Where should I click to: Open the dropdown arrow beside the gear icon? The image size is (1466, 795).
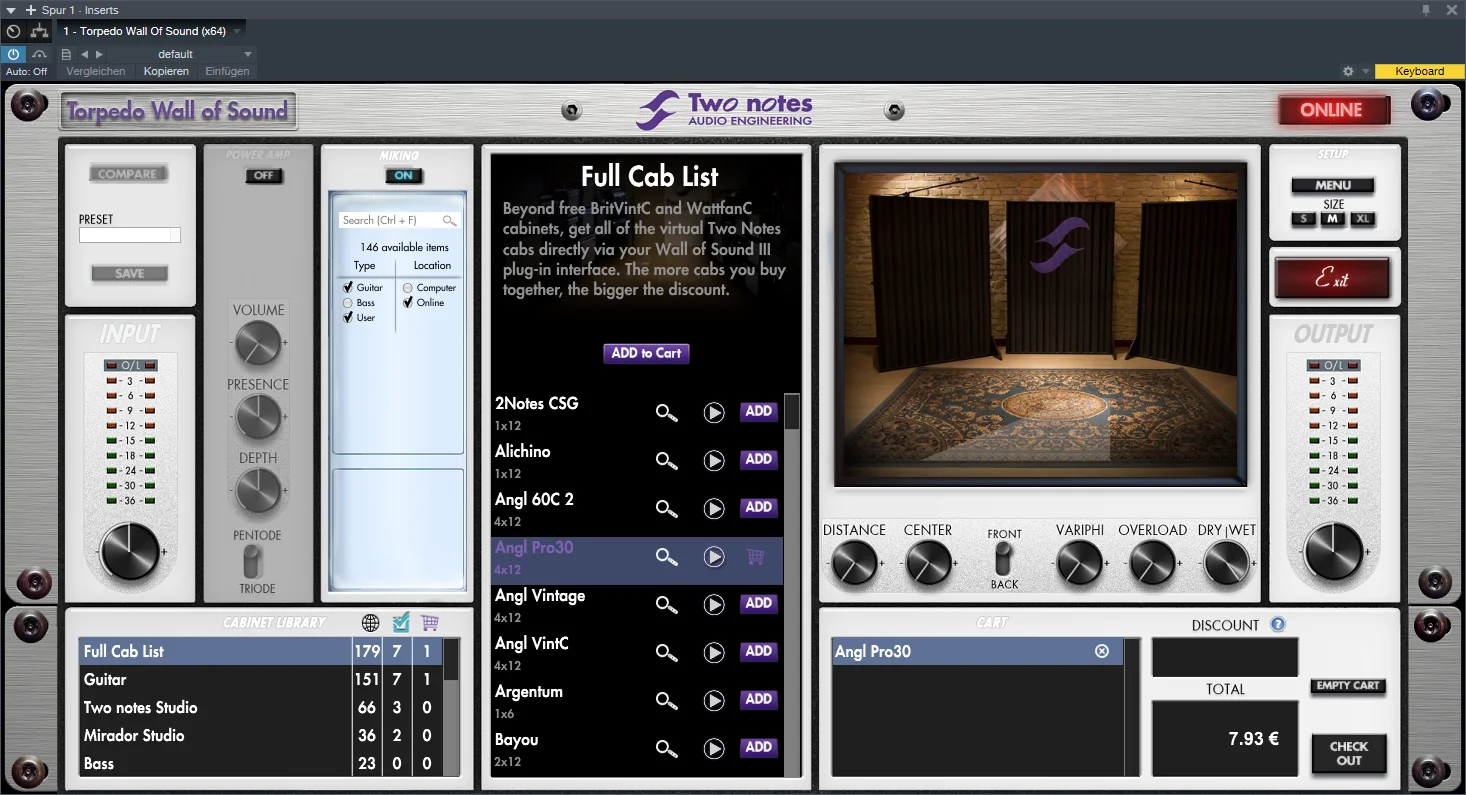1366,72
